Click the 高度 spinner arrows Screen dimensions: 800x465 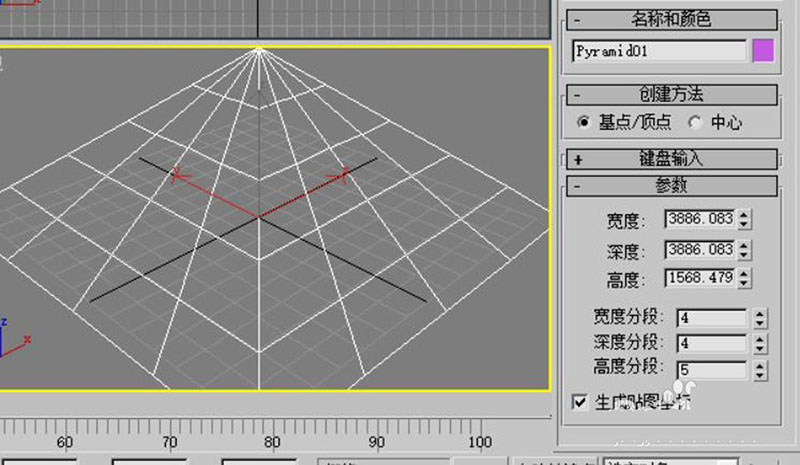coord(744,278)
